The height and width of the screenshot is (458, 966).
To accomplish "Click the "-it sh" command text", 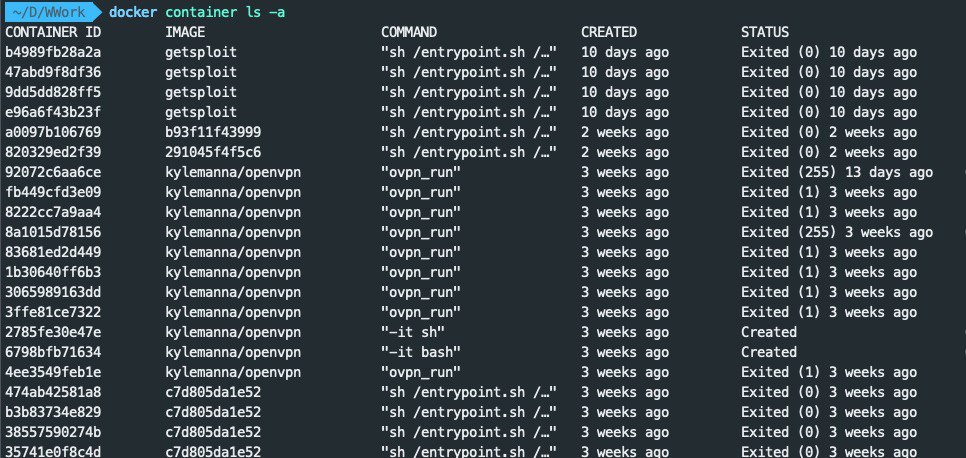I will pyautogui.click(x=411, y=332).
